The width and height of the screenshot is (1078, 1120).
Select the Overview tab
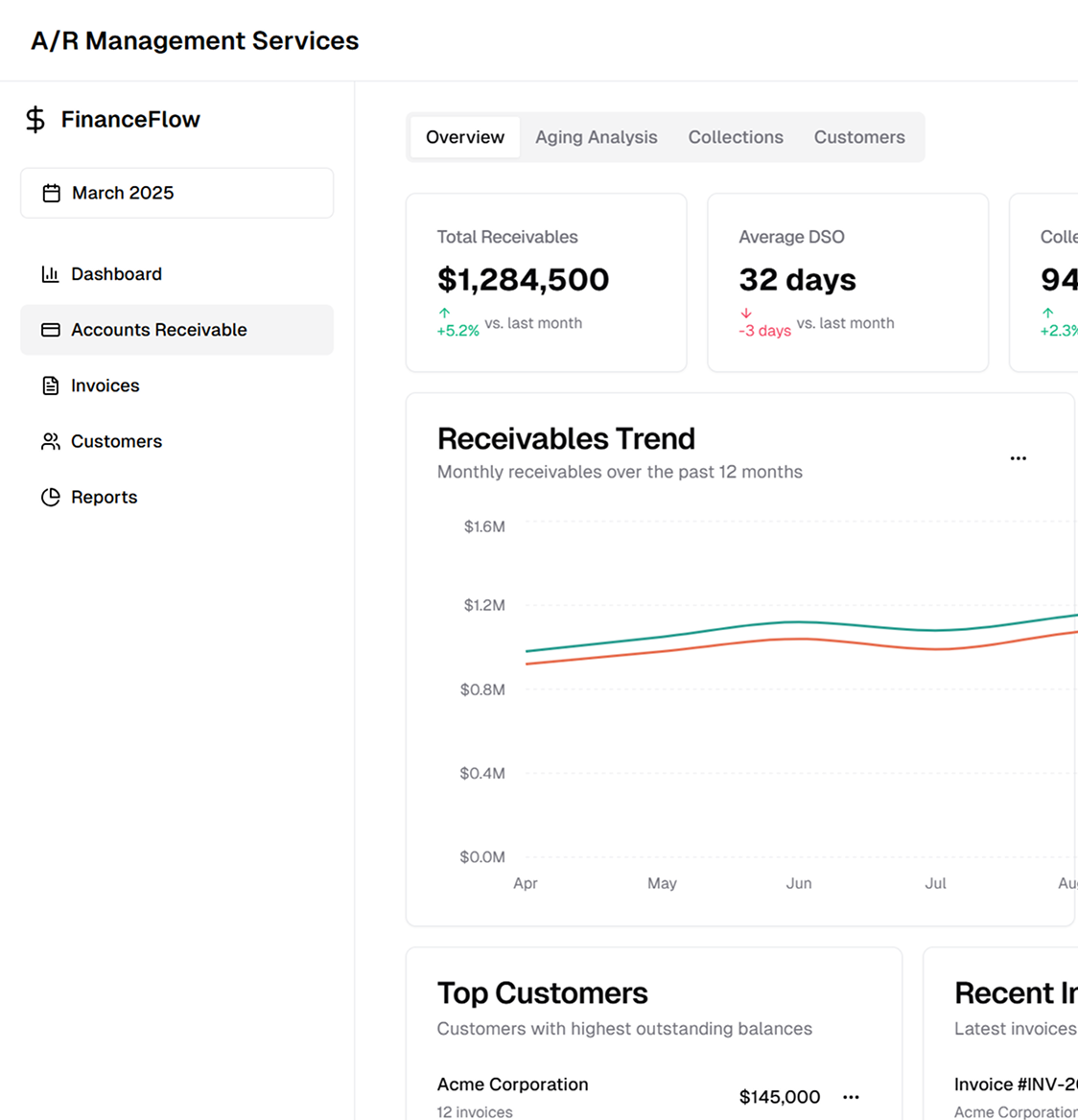(465, 137)
